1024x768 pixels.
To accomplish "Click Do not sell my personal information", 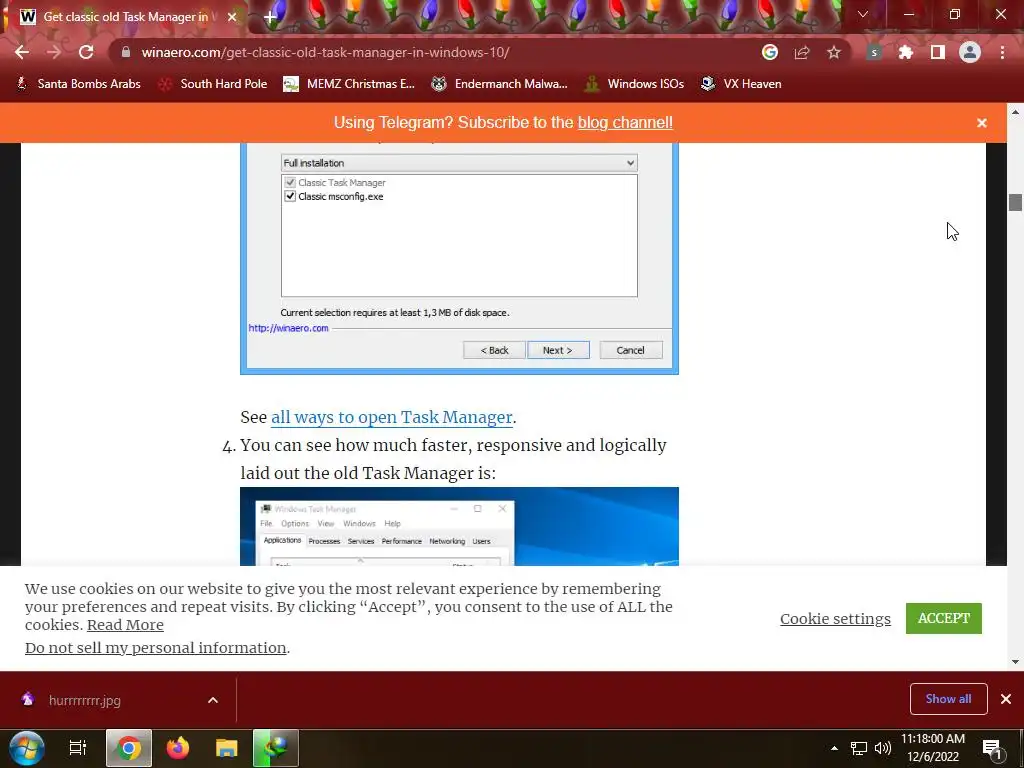I will pyautogui.click(x=155, y=648).
